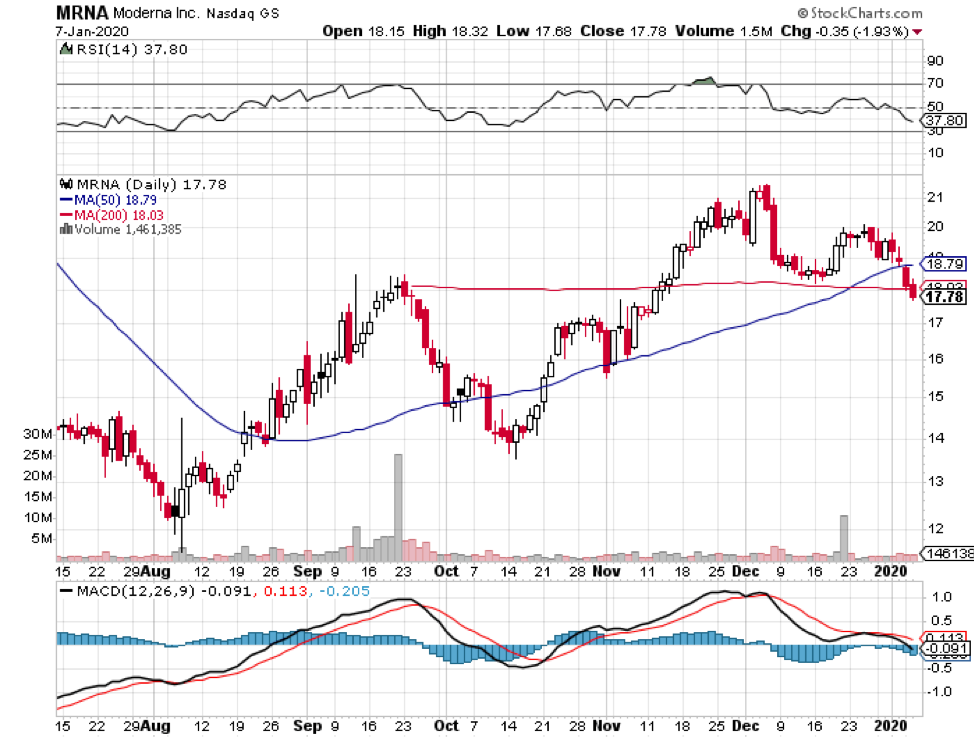This screenshot has height=737, width=974.
Task: Click the blue 18.79 price tag
Action: pyautogui.click(x=945, y=264)
